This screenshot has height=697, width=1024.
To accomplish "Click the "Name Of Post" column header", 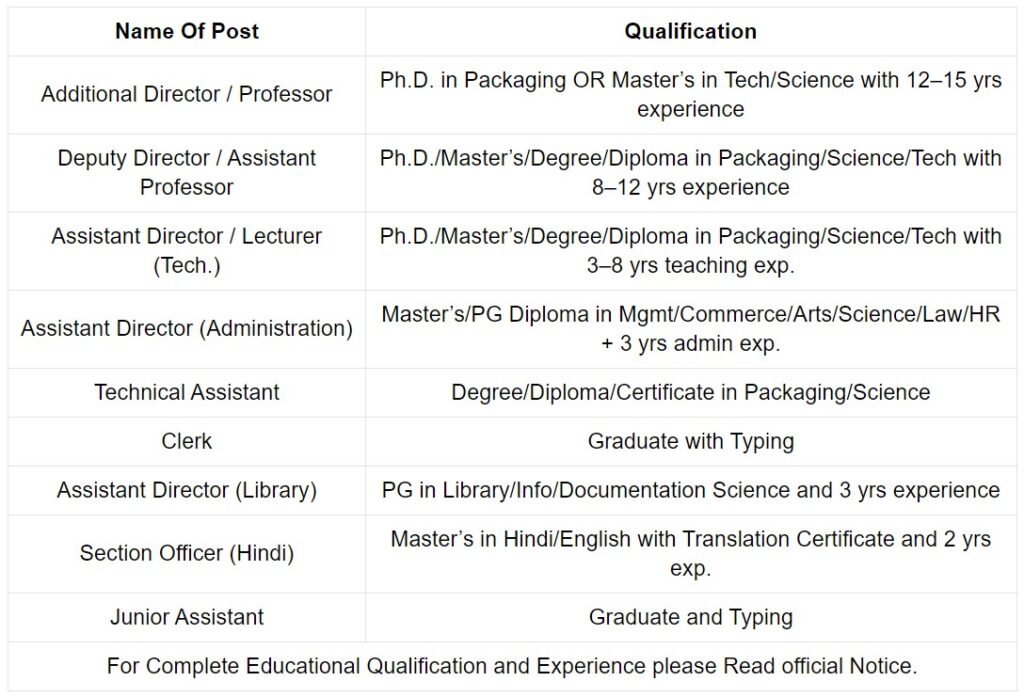I will (187, 31).
